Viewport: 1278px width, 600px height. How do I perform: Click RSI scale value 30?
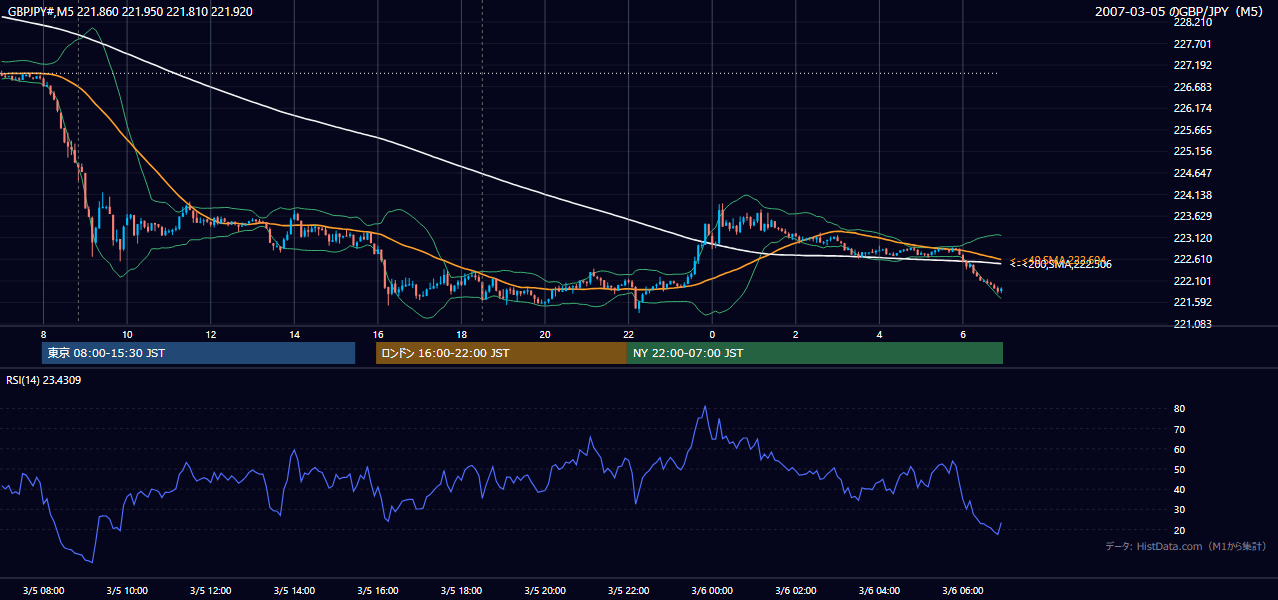click(x=1180, y=510)
